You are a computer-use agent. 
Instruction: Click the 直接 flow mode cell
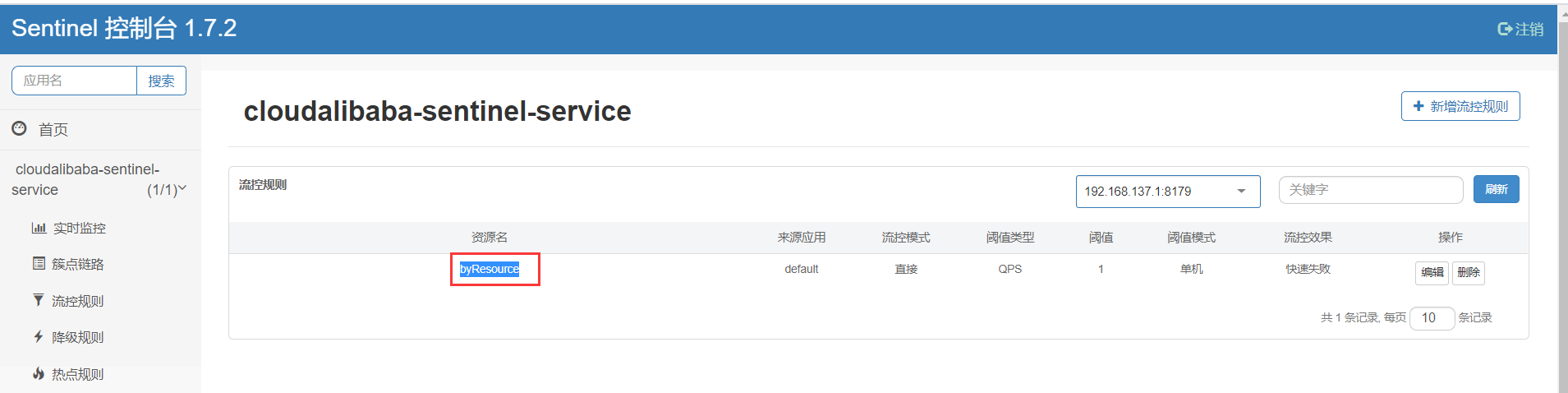[x=906, y=269]
